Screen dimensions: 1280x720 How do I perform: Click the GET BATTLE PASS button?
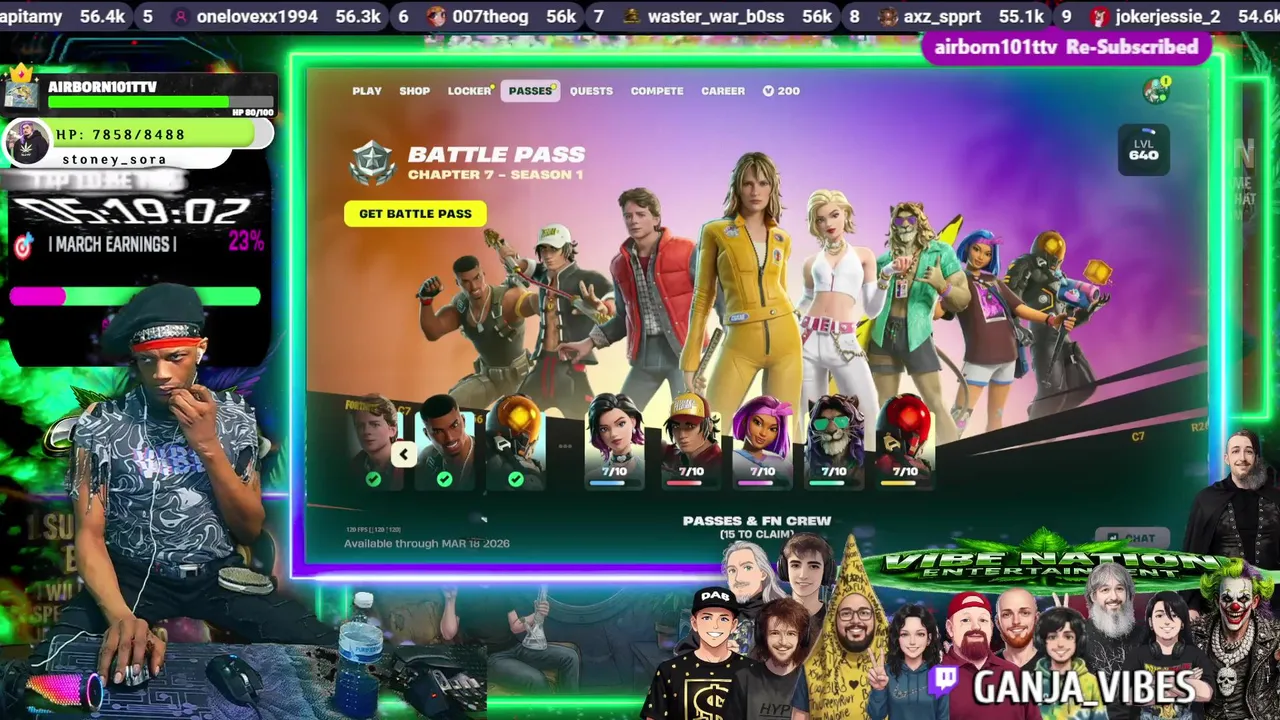pyautogui.click(x=415, y=213)
